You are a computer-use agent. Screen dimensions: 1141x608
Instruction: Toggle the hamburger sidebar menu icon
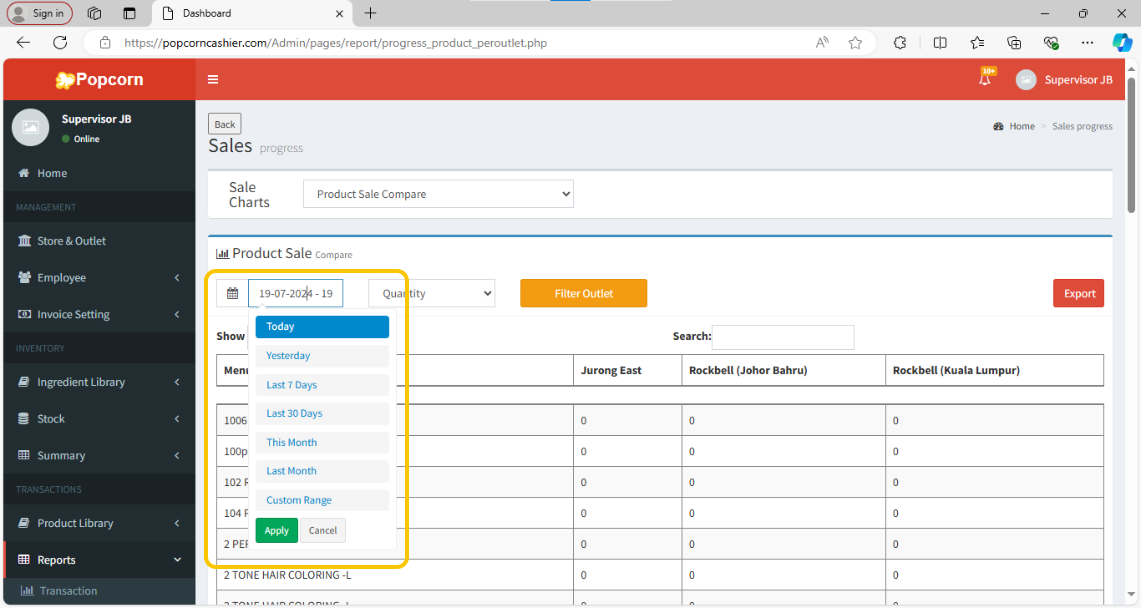[213, 79]
